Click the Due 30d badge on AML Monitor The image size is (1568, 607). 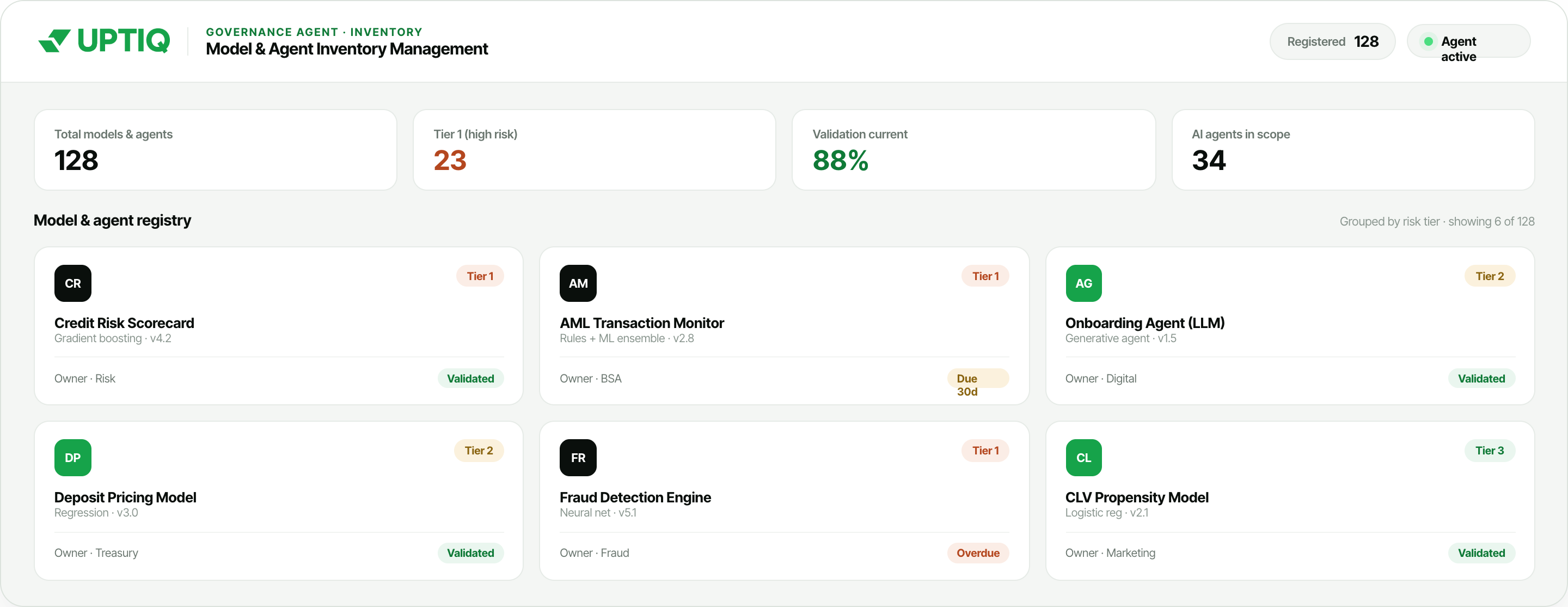coord(978,379)
